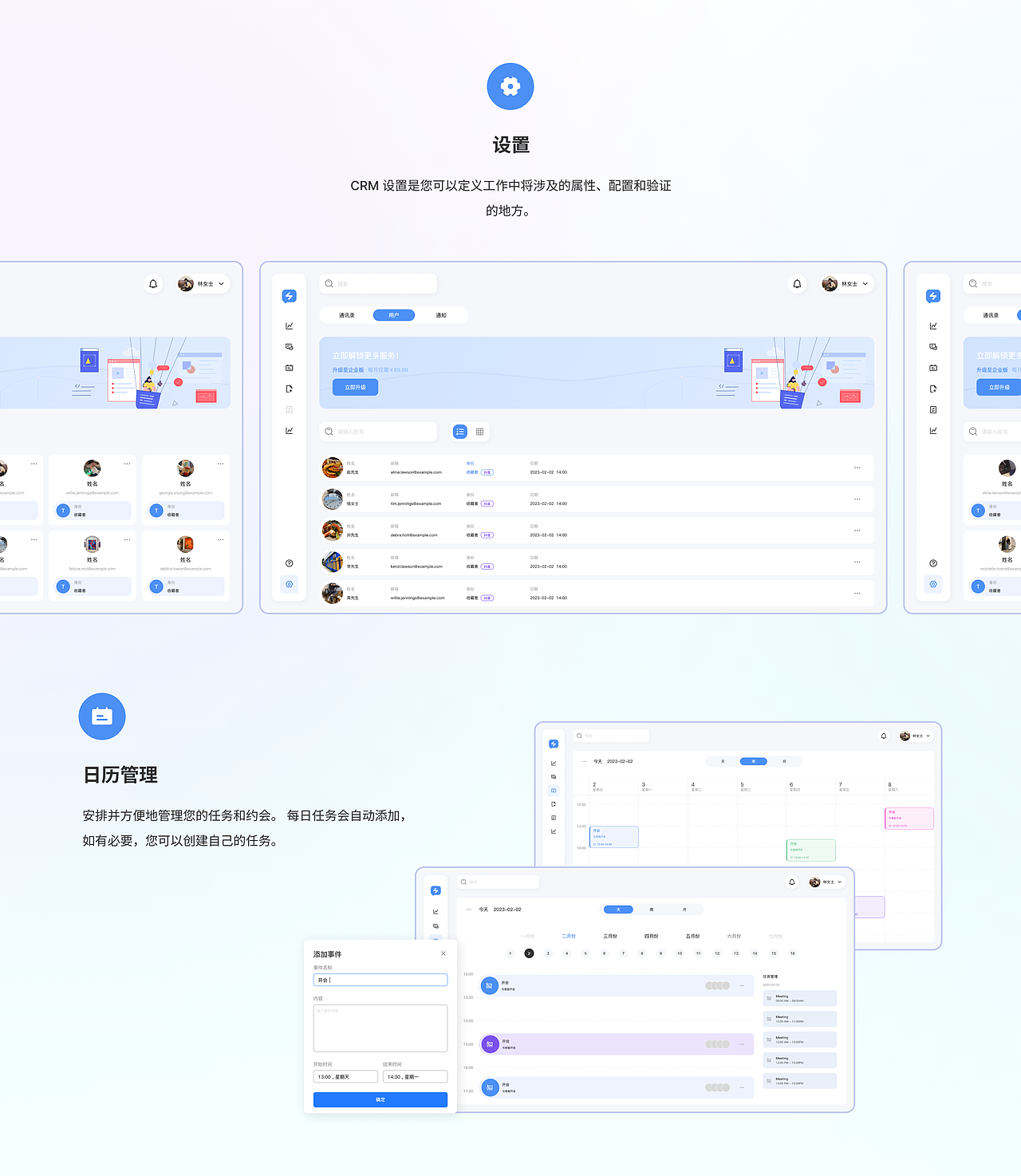Open the highlighted calendar sidebar icon in week calendar window
This screenshot has height=1176, width=1021.
pos(554,790)
